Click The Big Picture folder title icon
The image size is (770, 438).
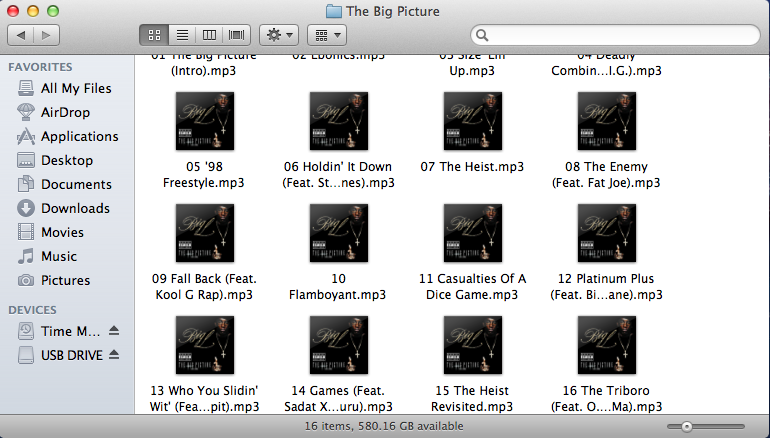334,11
